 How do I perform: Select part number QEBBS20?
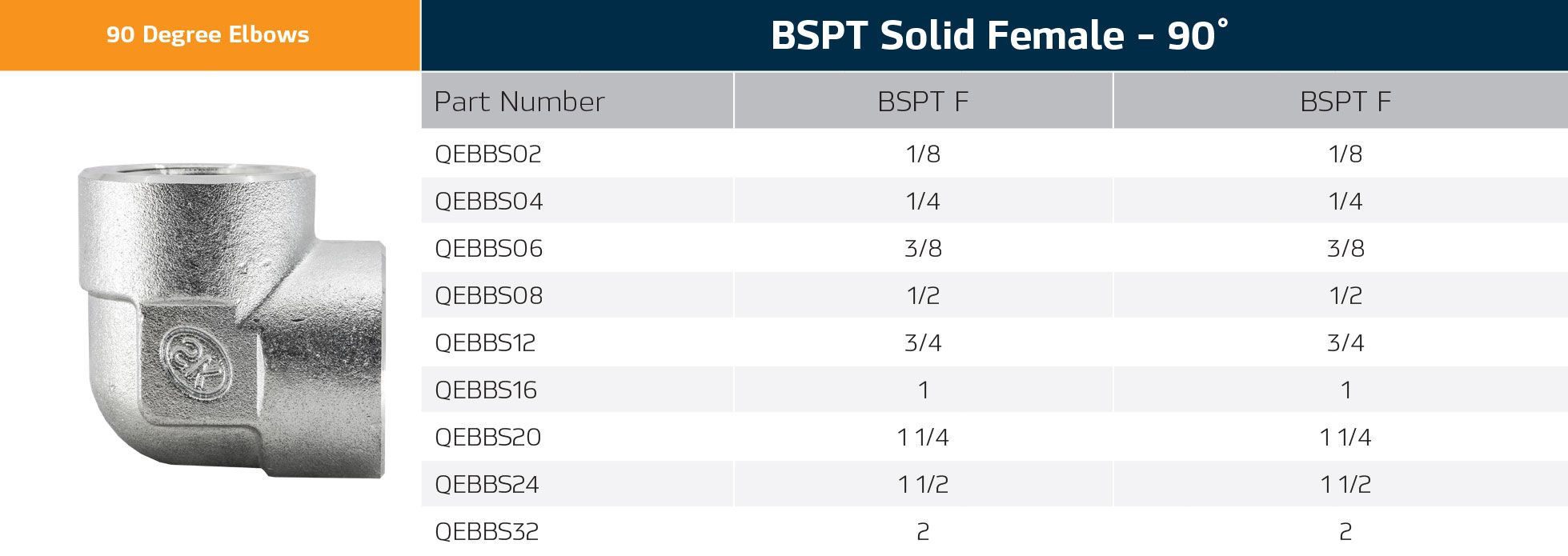tap(488, 437)
